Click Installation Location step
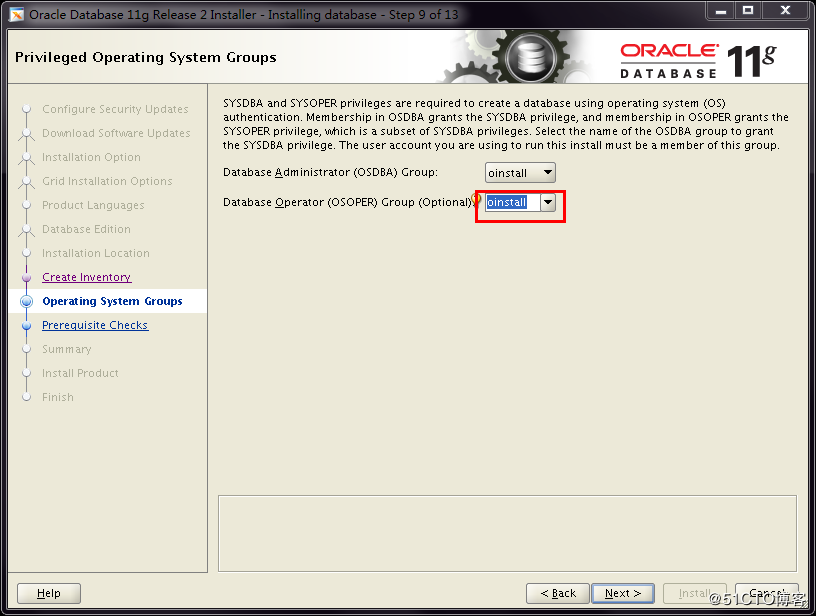Screen dimensions: 816x616 [96, 253]
